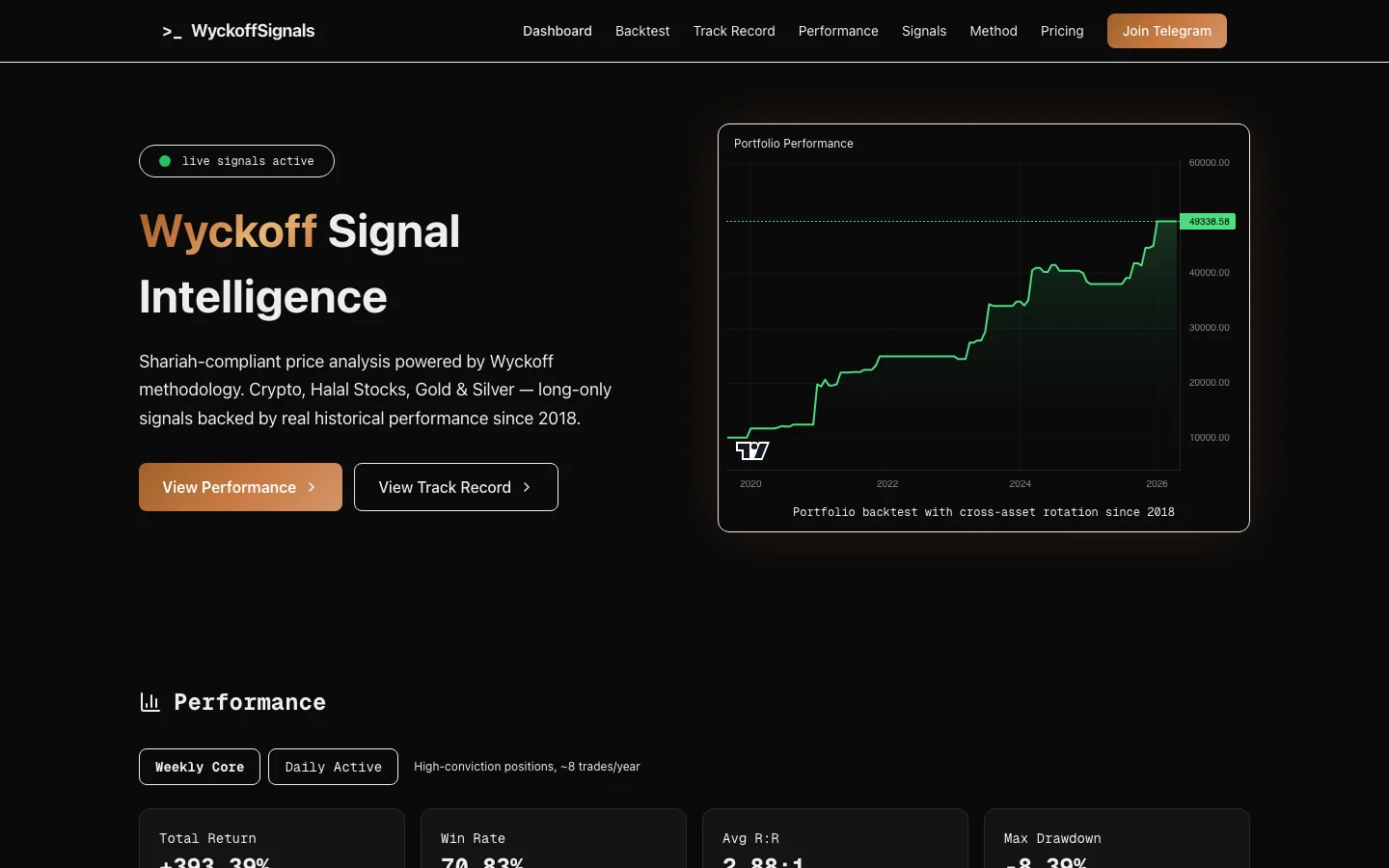Open the Dashboard nav item
This screenshot has height=868, width=1389.
tap(558, 31)
